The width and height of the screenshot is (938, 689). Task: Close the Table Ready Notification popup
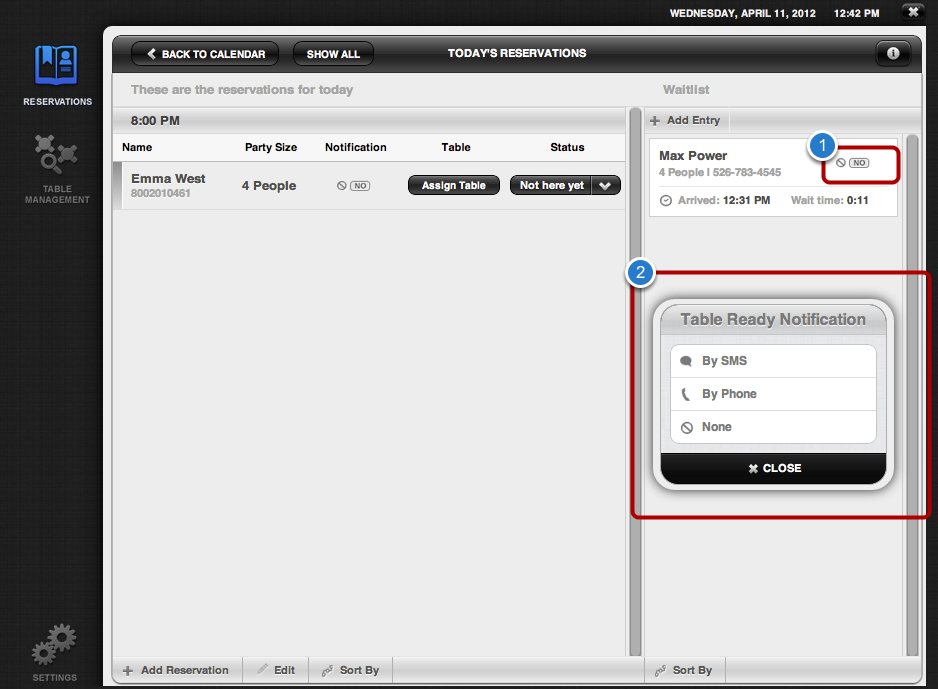click(773, 468)
